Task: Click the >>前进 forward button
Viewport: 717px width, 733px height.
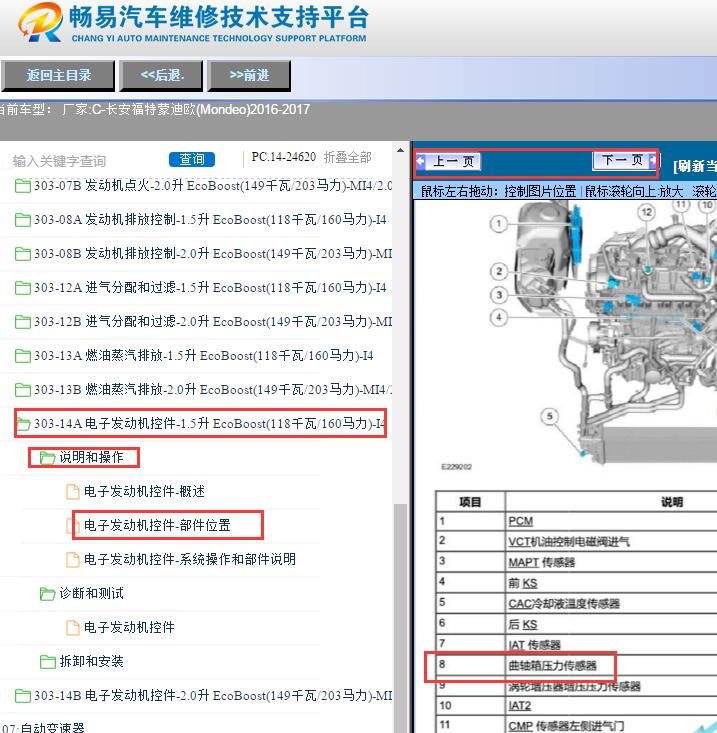Action: pos(250,75)
